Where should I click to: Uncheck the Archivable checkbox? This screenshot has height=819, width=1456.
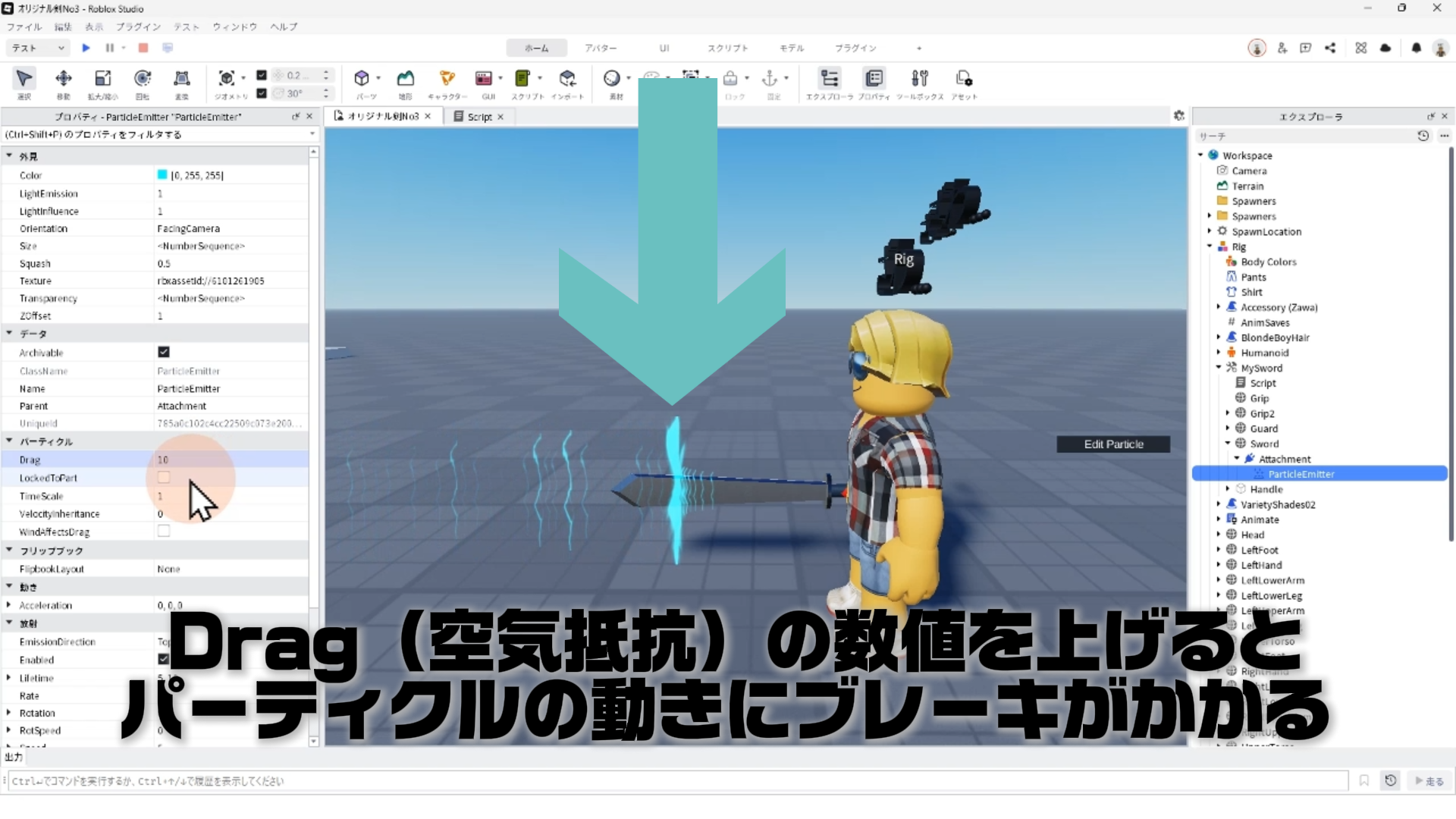164,352
